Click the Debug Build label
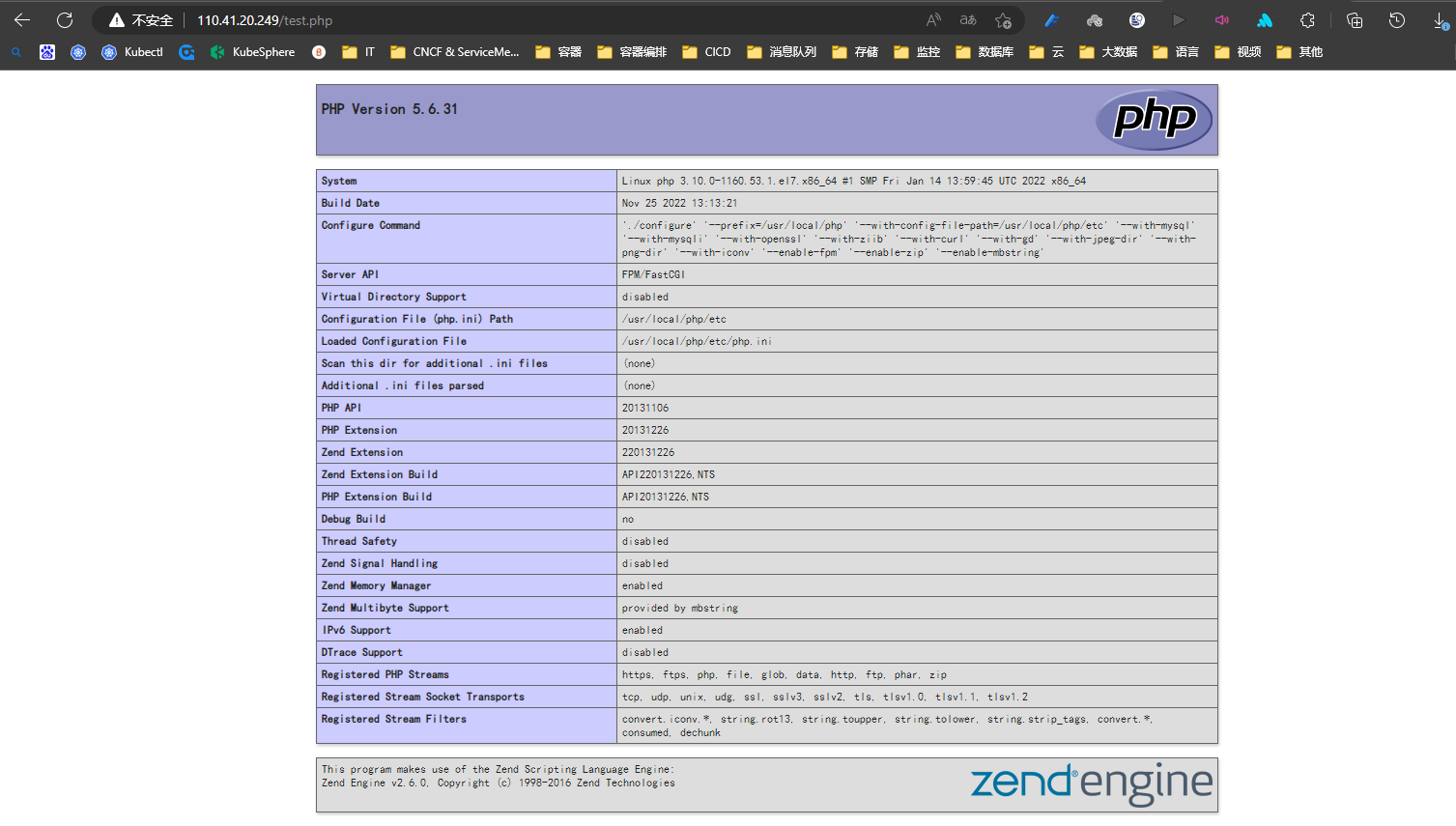The height and width of the screenshot is (826, 1456). coord(354,519)
